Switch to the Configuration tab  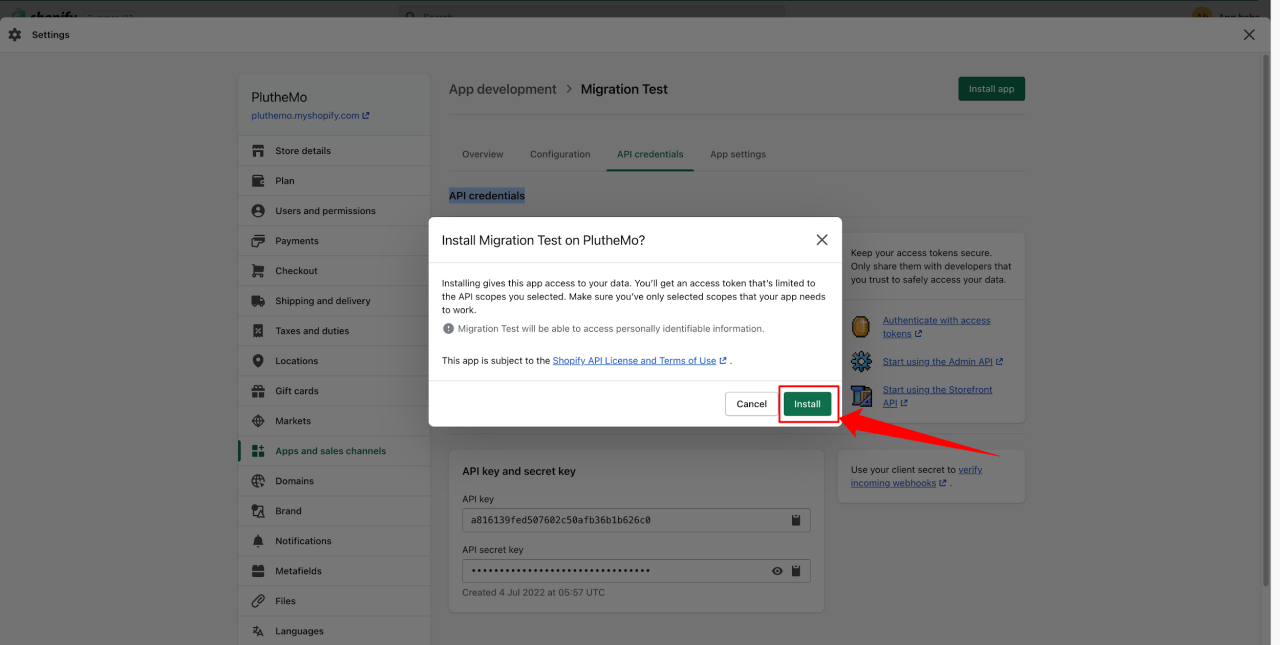pyautogui.click(x=560, y=154)
